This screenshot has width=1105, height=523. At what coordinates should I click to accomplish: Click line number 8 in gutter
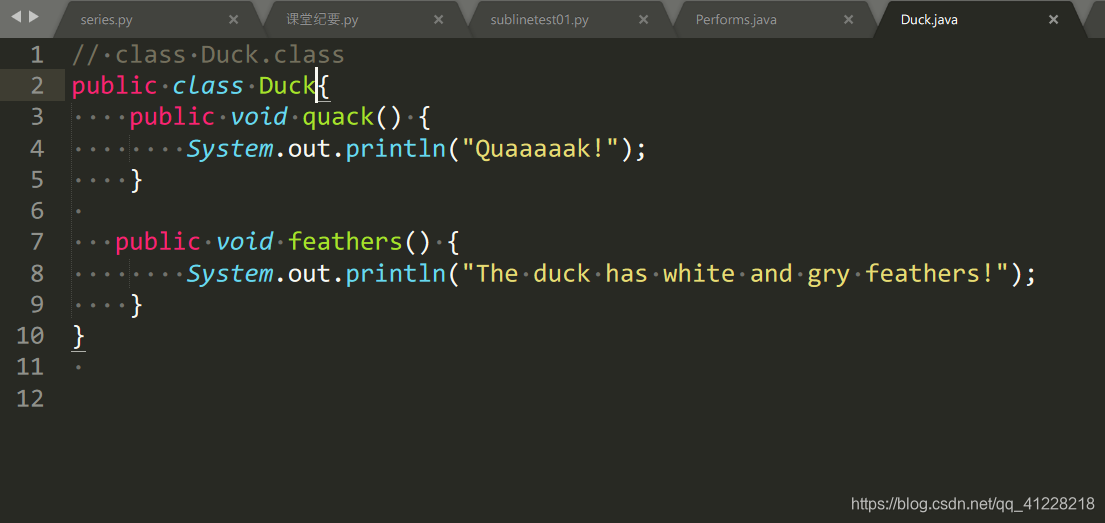pos(37,273)
